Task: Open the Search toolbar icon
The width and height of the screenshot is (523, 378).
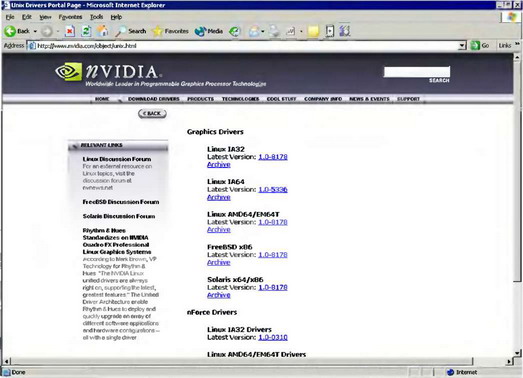Action: [x=130, y=31]
